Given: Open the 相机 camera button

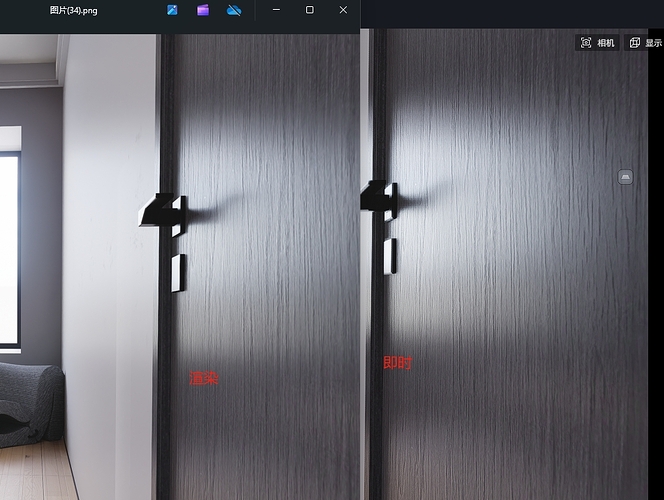Looking at the screenshot, I should (597, 43).
